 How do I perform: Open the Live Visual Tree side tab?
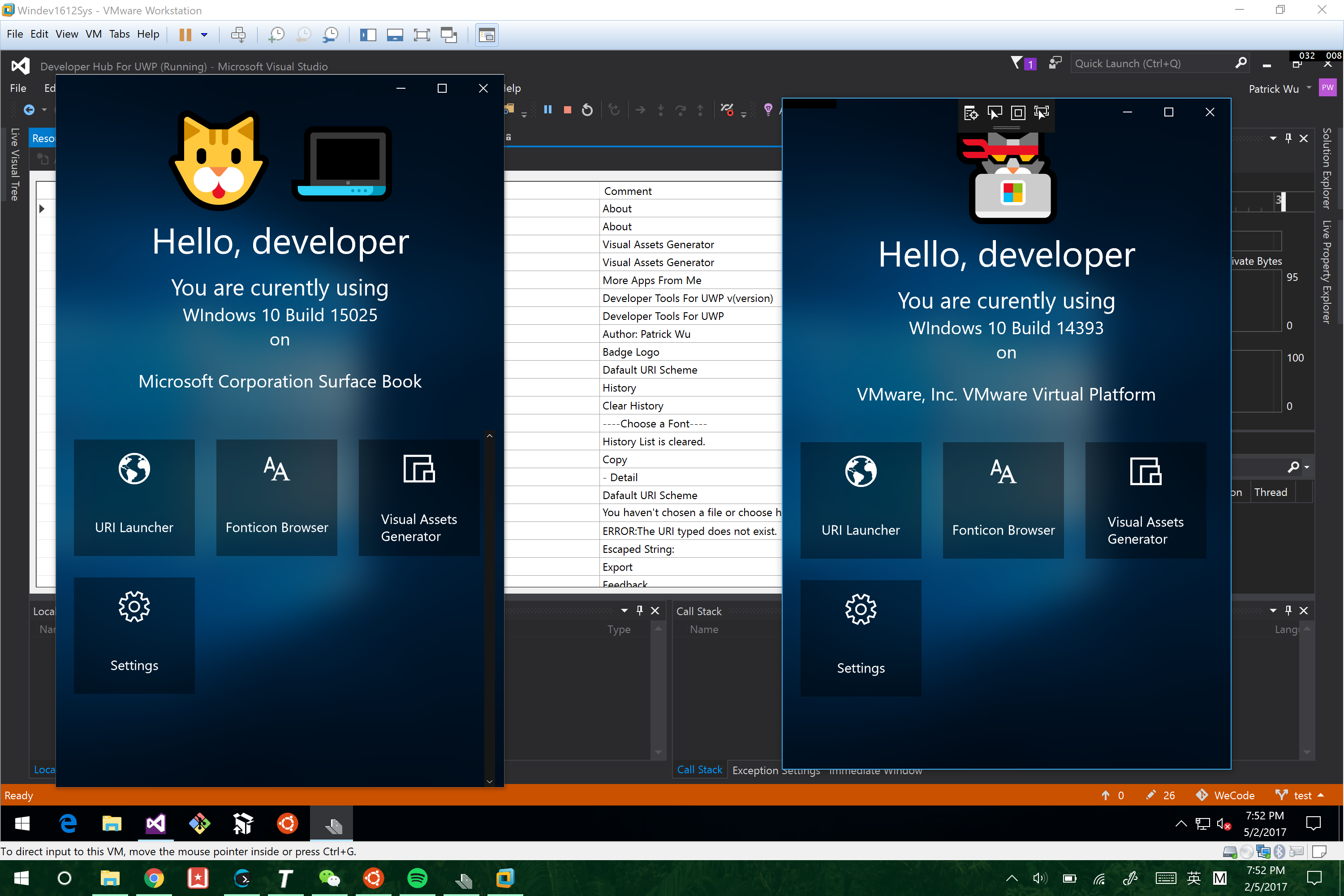pyautogui.click(x=14, y=164)
